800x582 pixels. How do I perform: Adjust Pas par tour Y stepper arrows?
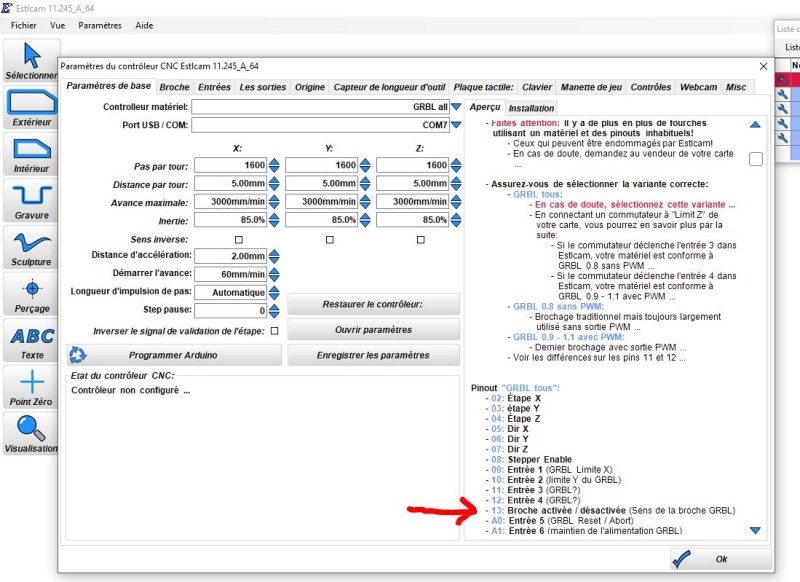(365, 165)
